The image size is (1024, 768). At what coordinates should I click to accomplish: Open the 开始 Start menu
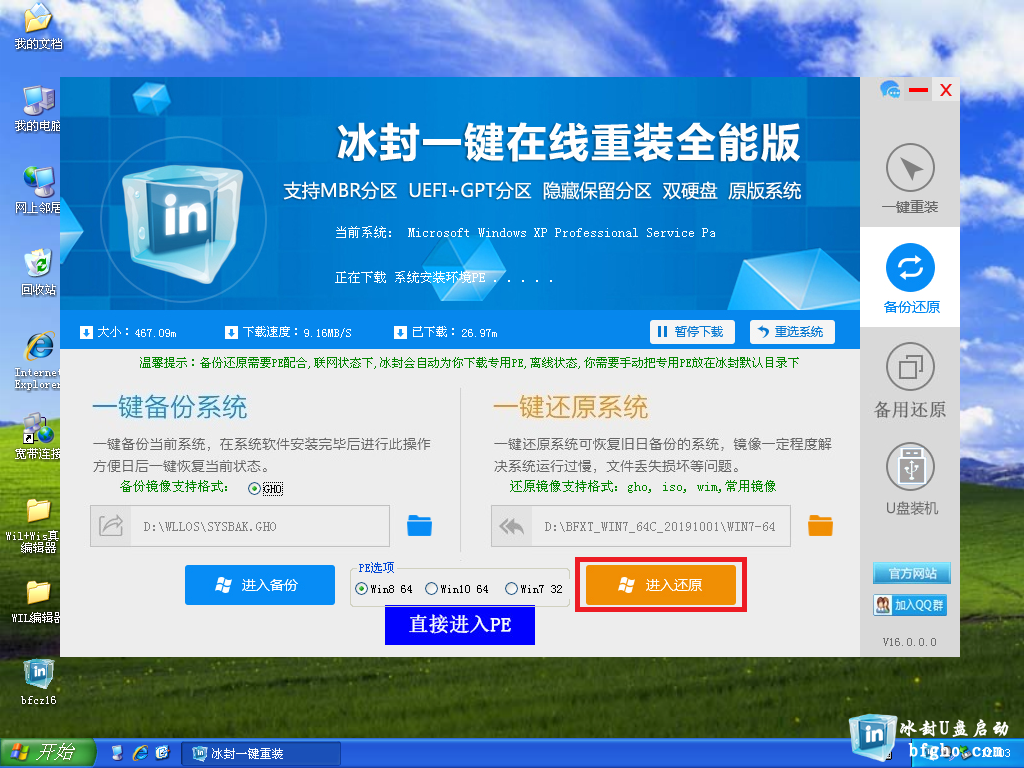pos(48,753)
